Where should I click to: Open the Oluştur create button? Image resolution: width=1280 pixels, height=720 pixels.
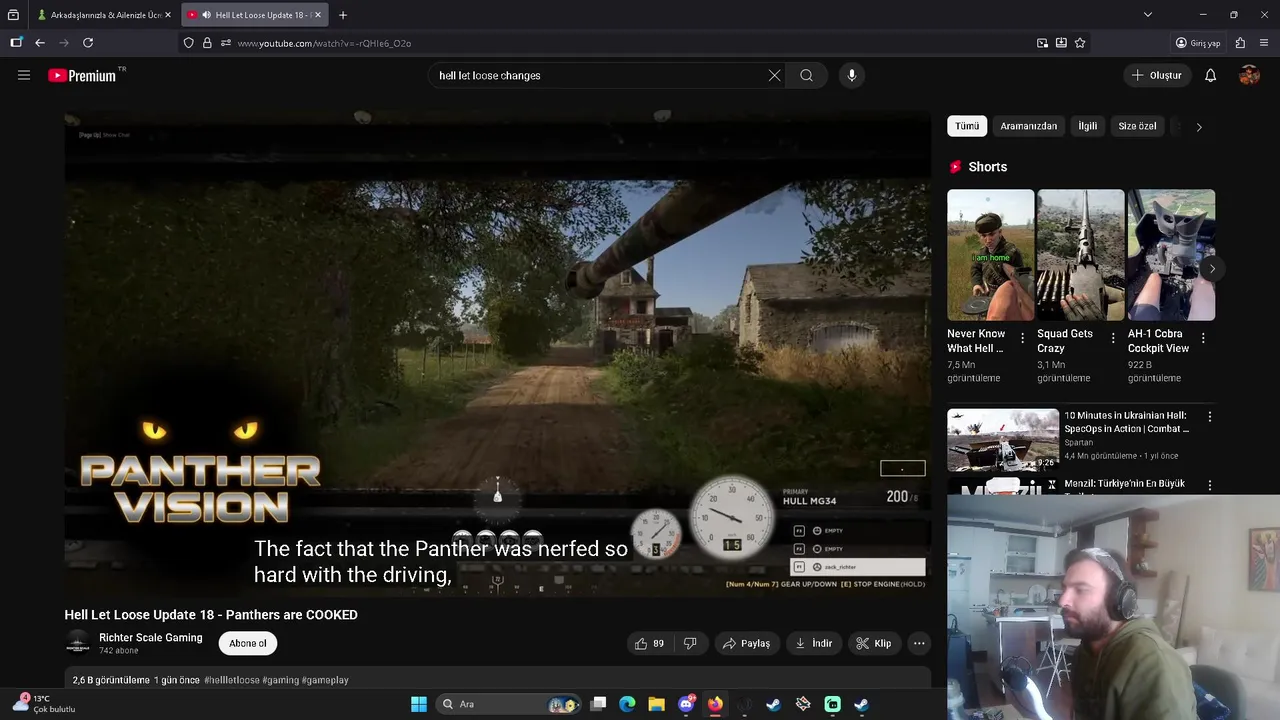[x=1157, y=75]
